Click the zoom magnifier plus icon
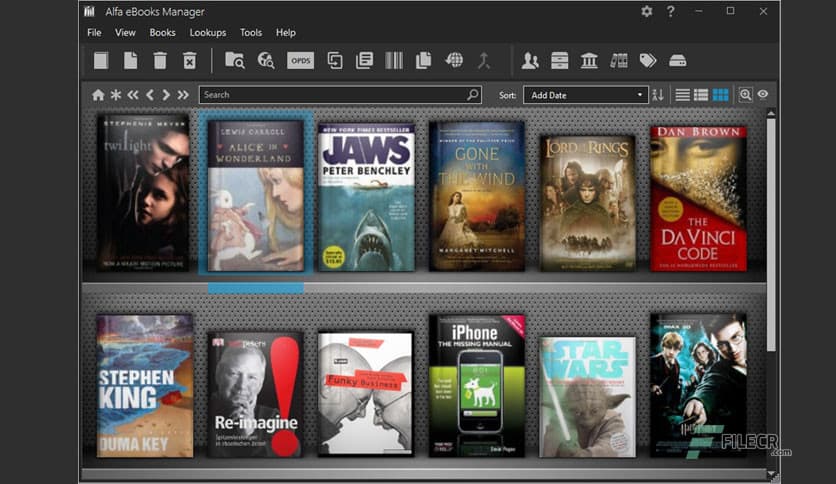Viewport: 836px width, 484px height. coord(745,94)
